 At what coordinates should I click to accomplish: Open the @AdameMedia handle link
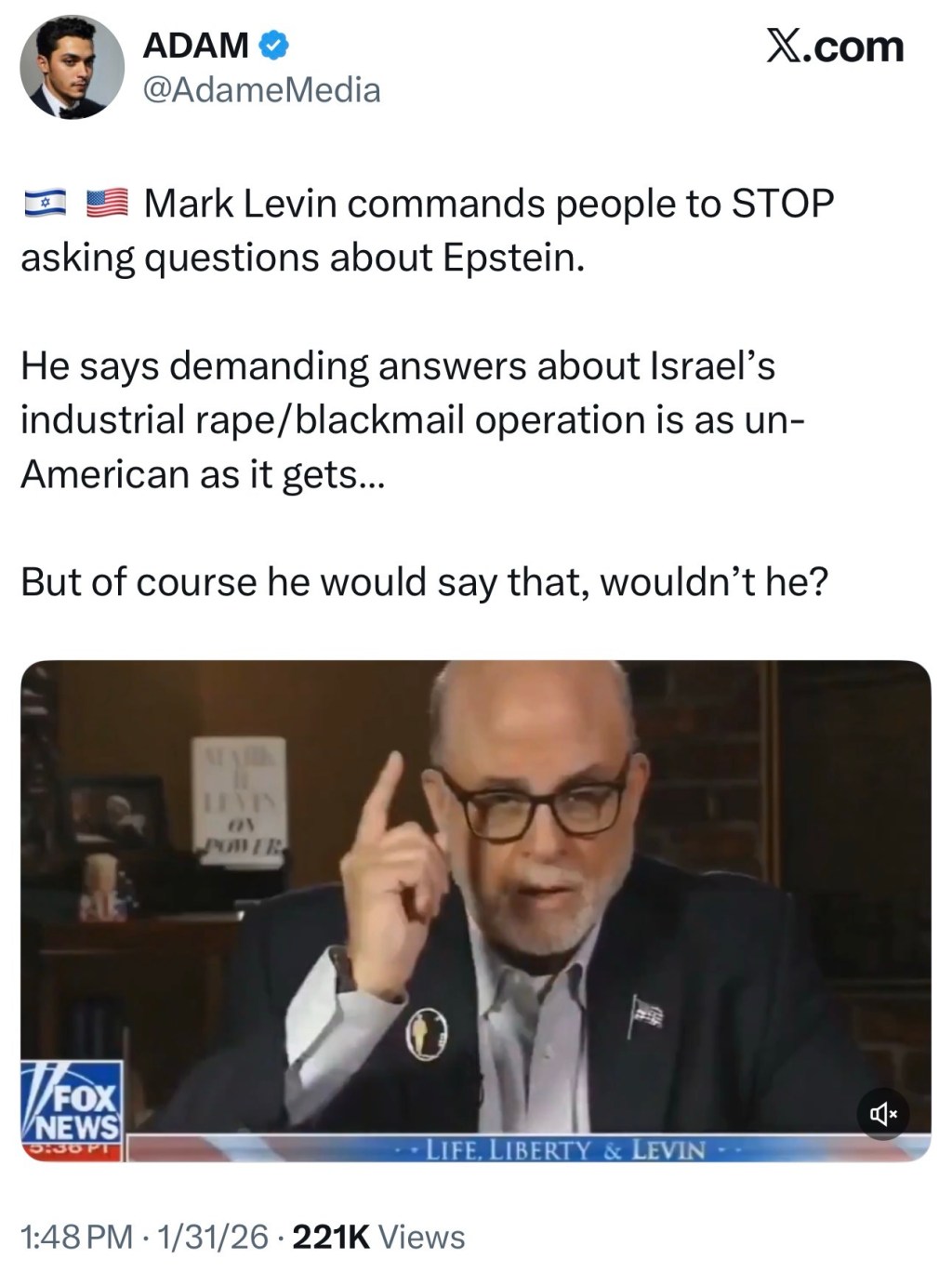point(261,90)
